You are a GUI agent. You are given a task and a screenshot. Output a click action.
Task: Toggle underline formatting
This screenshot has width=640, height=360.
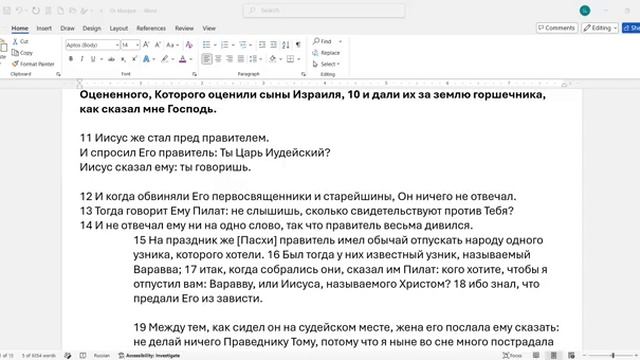click(x=93, y=59)
